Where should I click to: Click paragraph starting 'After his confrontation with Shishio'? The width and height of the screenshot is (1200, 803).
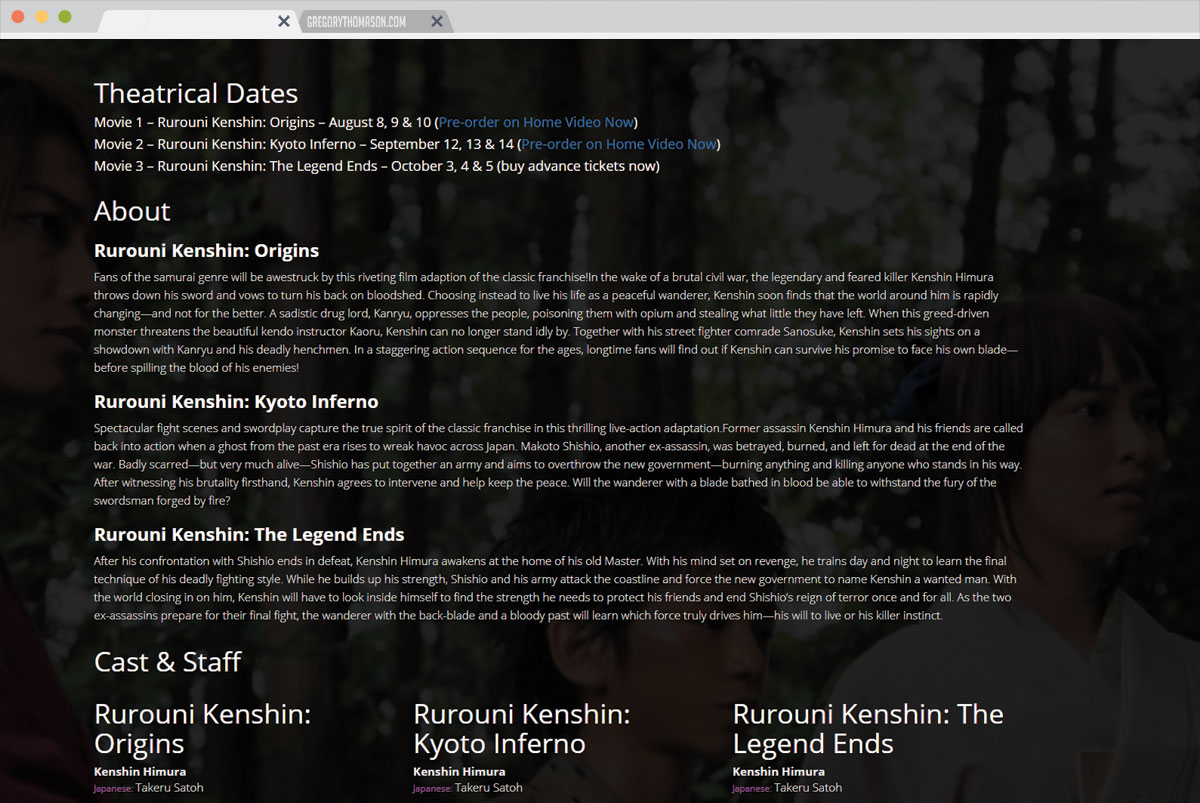[556, 588]
